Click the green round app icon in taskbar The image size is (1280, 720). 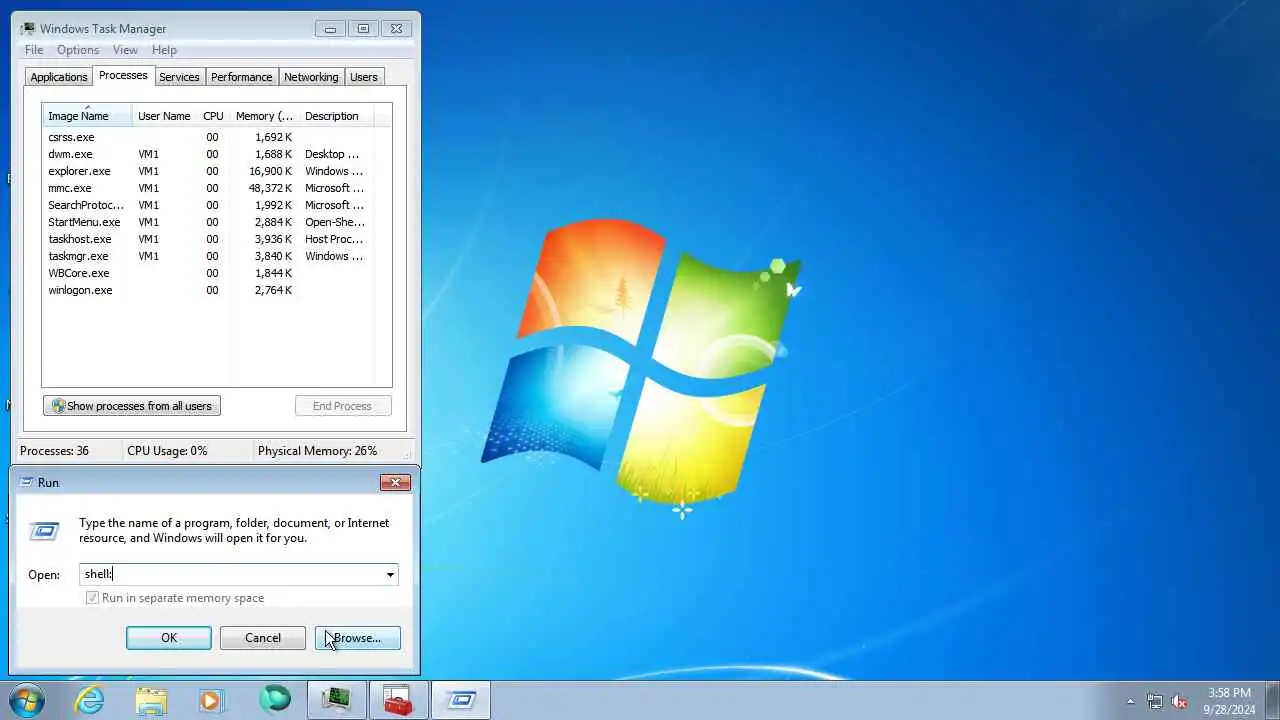[275, 700]
